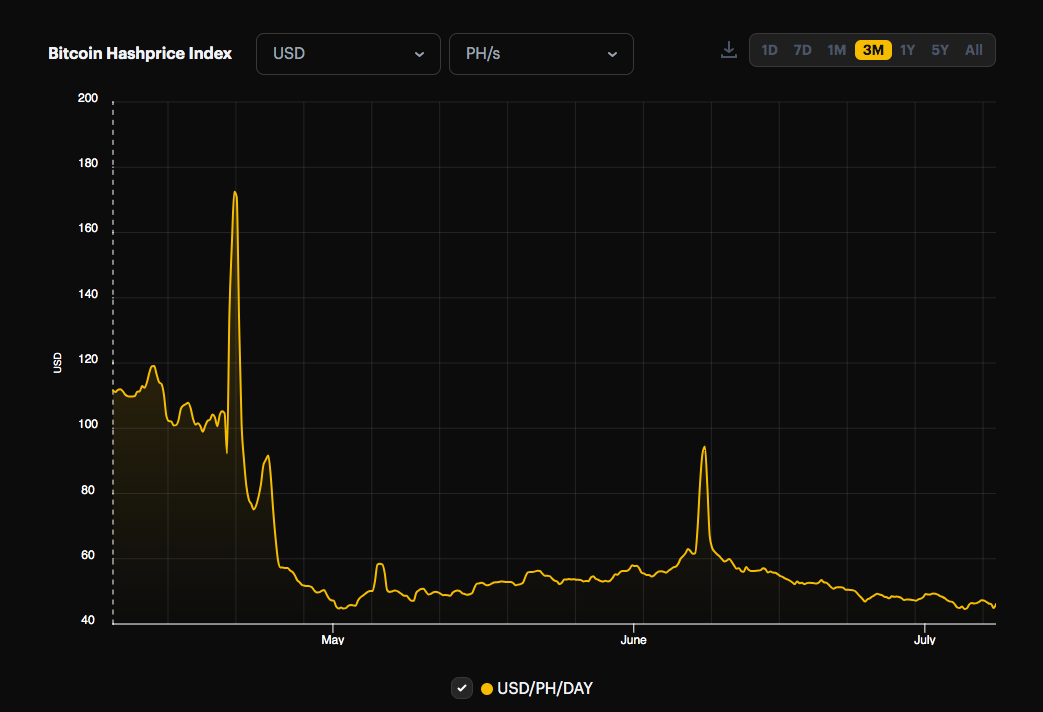This screenshot has height=712, width=1043.
Task: Click the download chart data icon
Action: (x=728, y=50)
